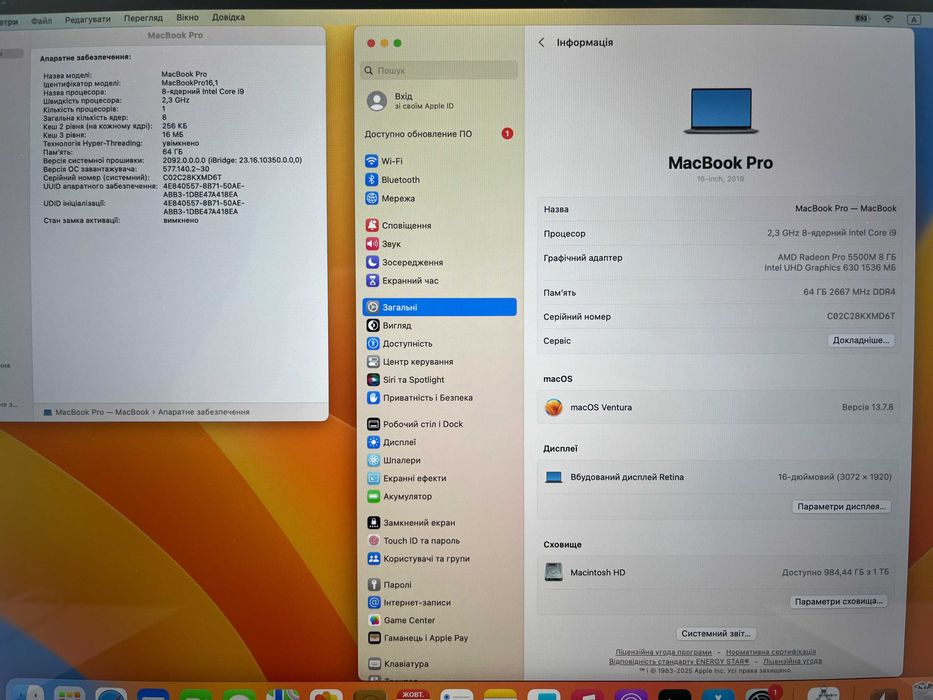Click keyboard input source icon in menu bar

pos(913,19)
